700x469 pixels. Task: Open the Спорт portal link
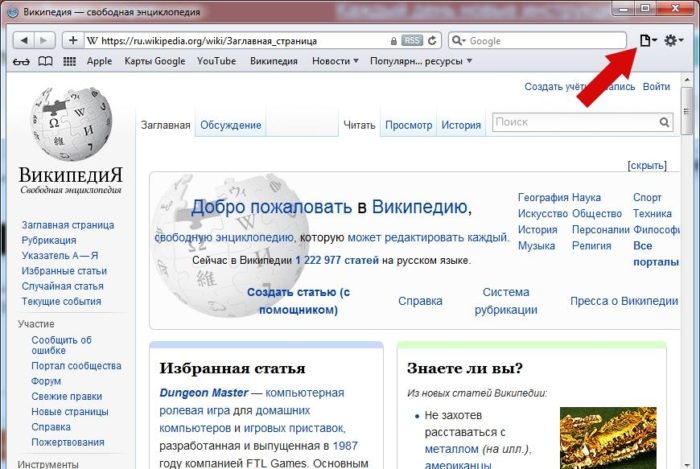click(x=647, y=197)
